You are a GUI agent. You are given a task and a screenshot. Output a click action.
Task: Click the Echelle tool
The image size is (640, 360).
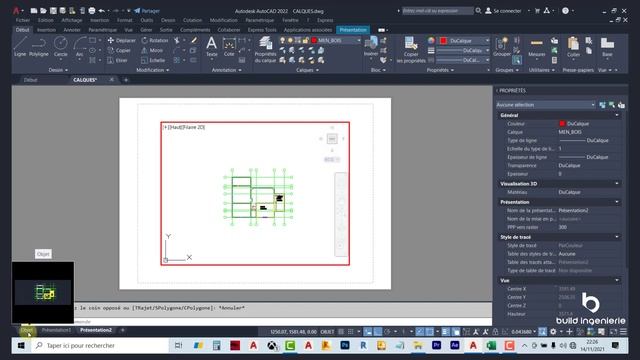point(153,60)
